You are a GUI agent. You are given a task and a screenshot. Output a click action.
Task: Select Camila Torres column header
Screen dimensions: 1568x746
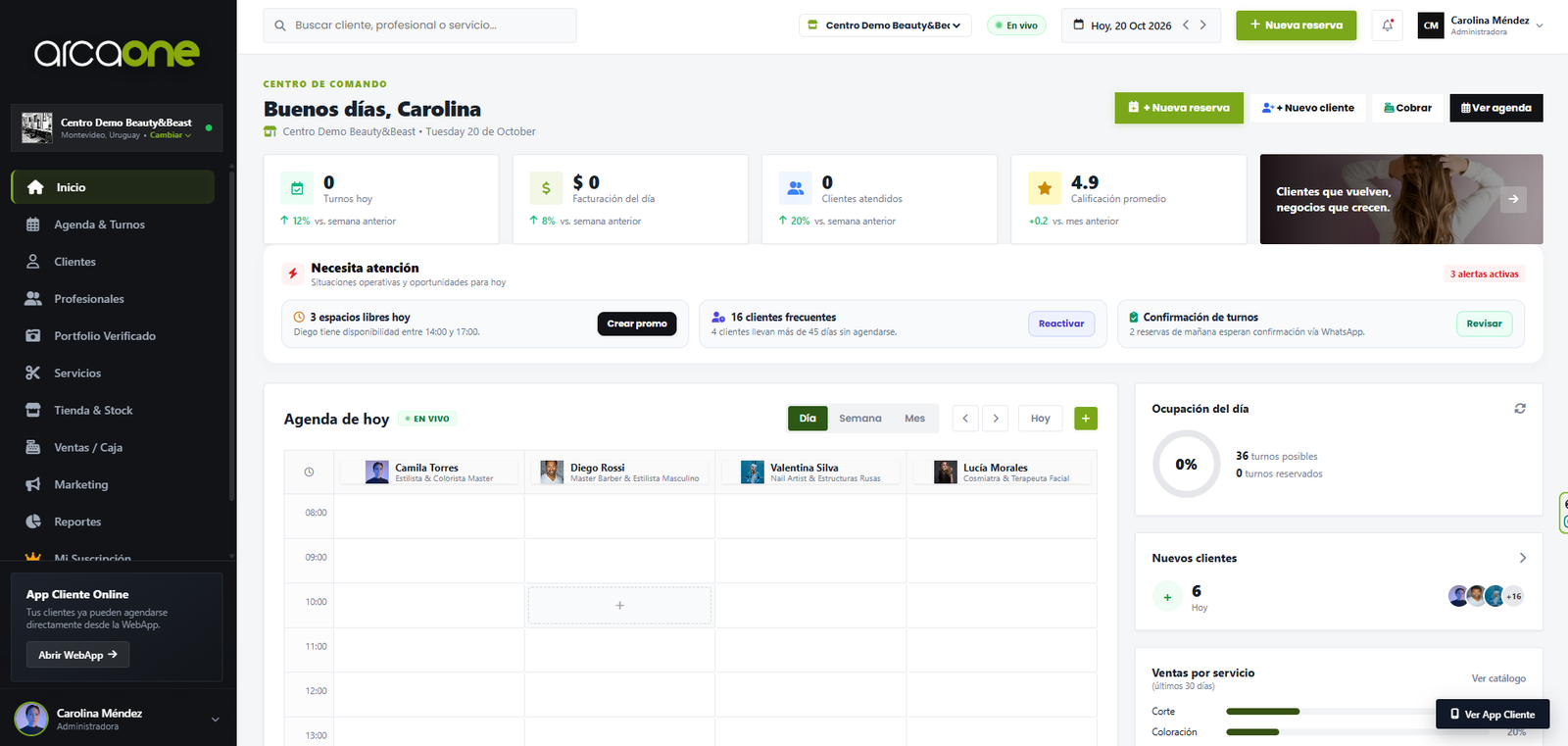[429, 472]
